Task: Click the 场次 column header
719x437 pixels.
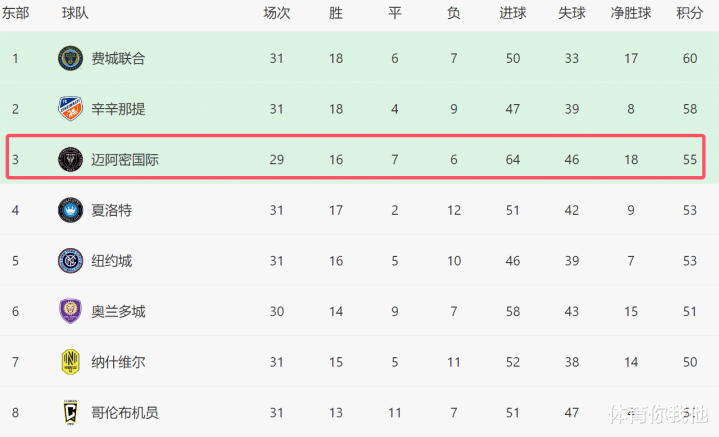Action: coord(277,13)
